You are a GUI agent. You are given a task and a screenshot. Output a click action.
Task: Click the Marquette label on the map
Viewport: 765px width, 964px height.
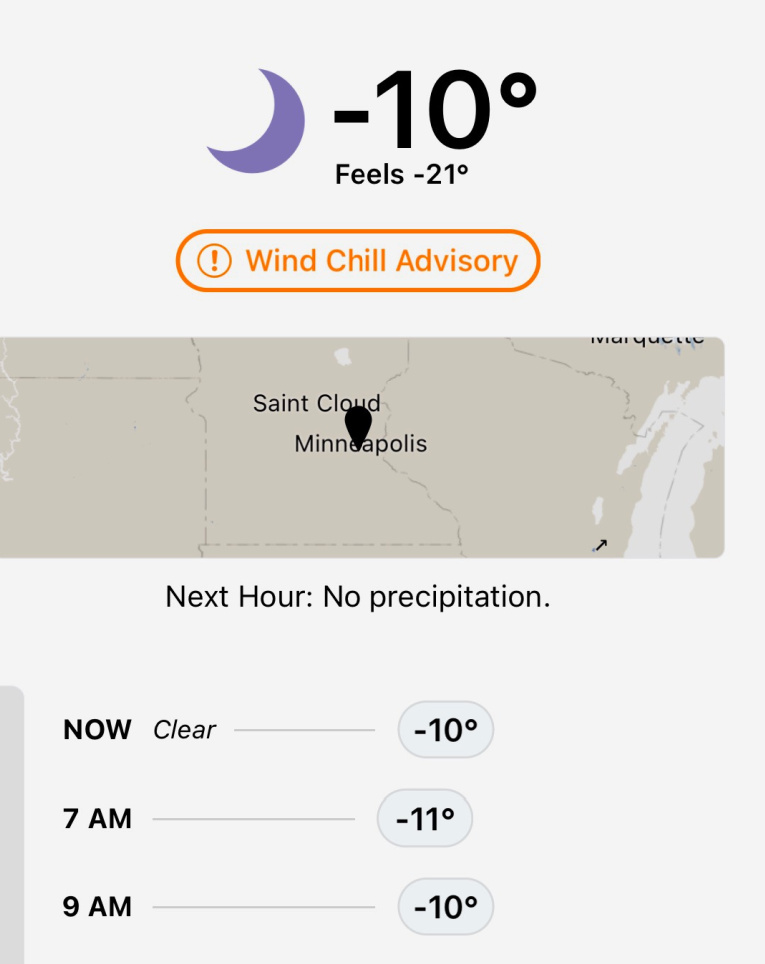pos(647,340)
